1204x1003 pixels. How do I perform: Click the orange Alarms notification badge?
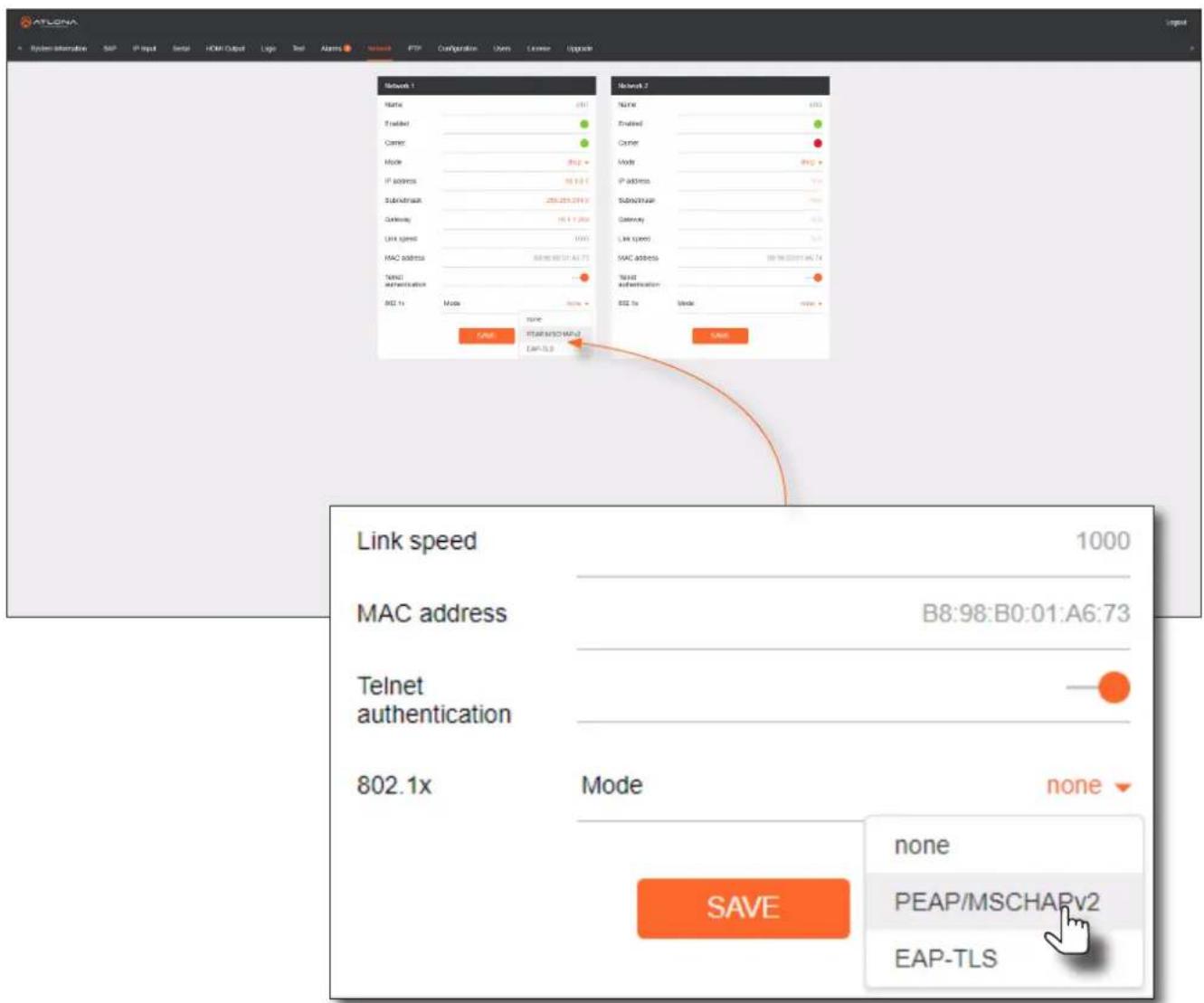[347, 49]
